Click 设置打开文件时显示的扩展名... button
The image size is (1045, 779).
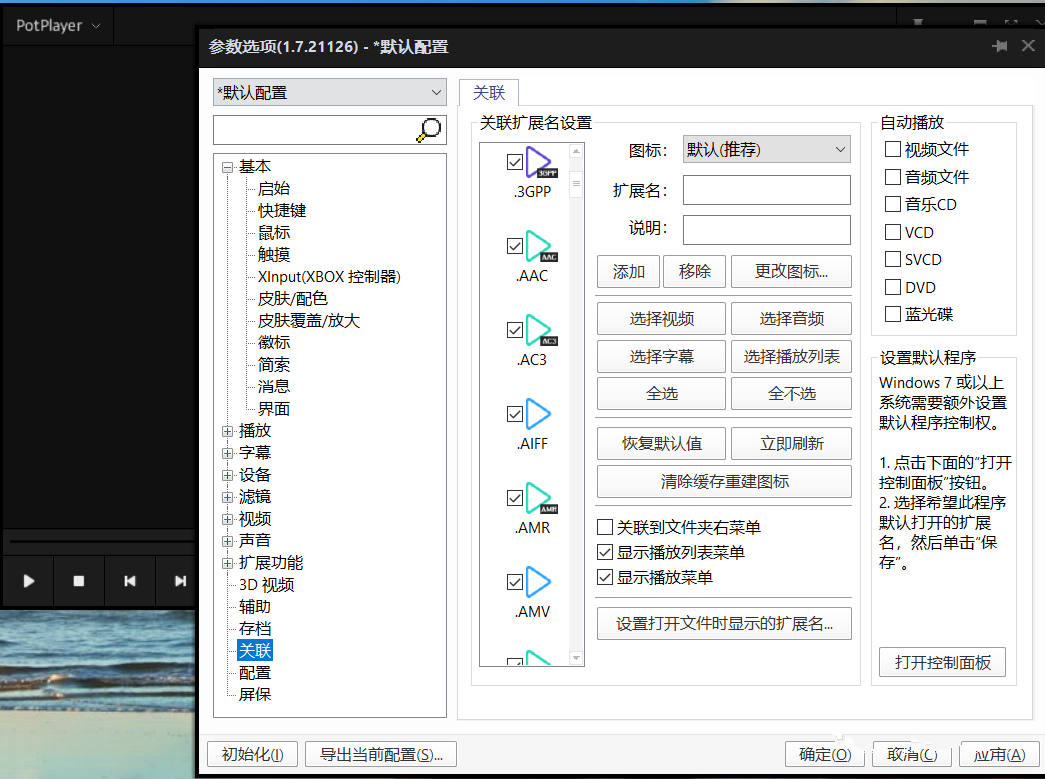[x=724, y=624]
